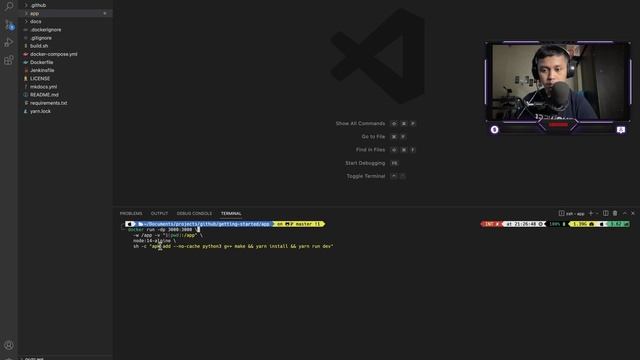Click the Show All Commands shortcut hint
The image size is (640, 360).
click(x=375, y=123)
